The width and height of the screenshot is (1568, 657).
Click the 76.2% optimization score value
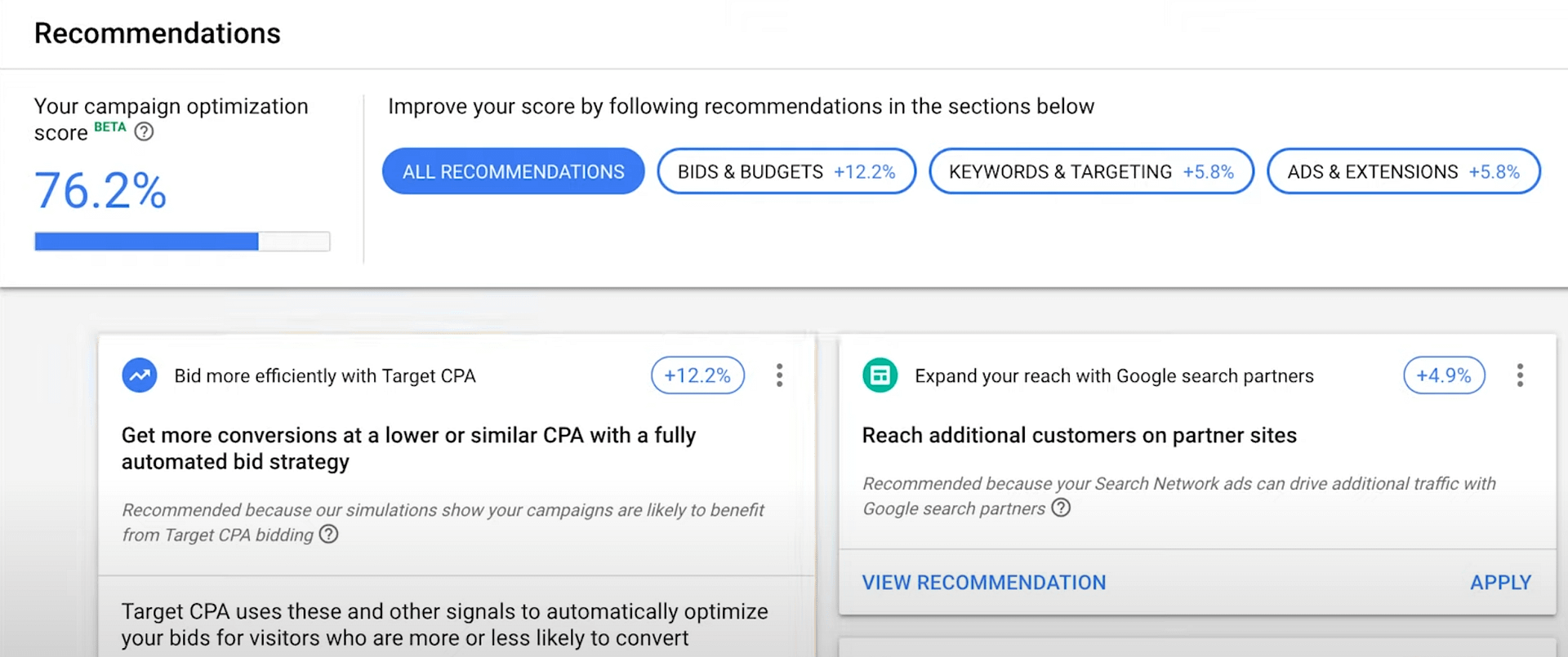(100, 191)
